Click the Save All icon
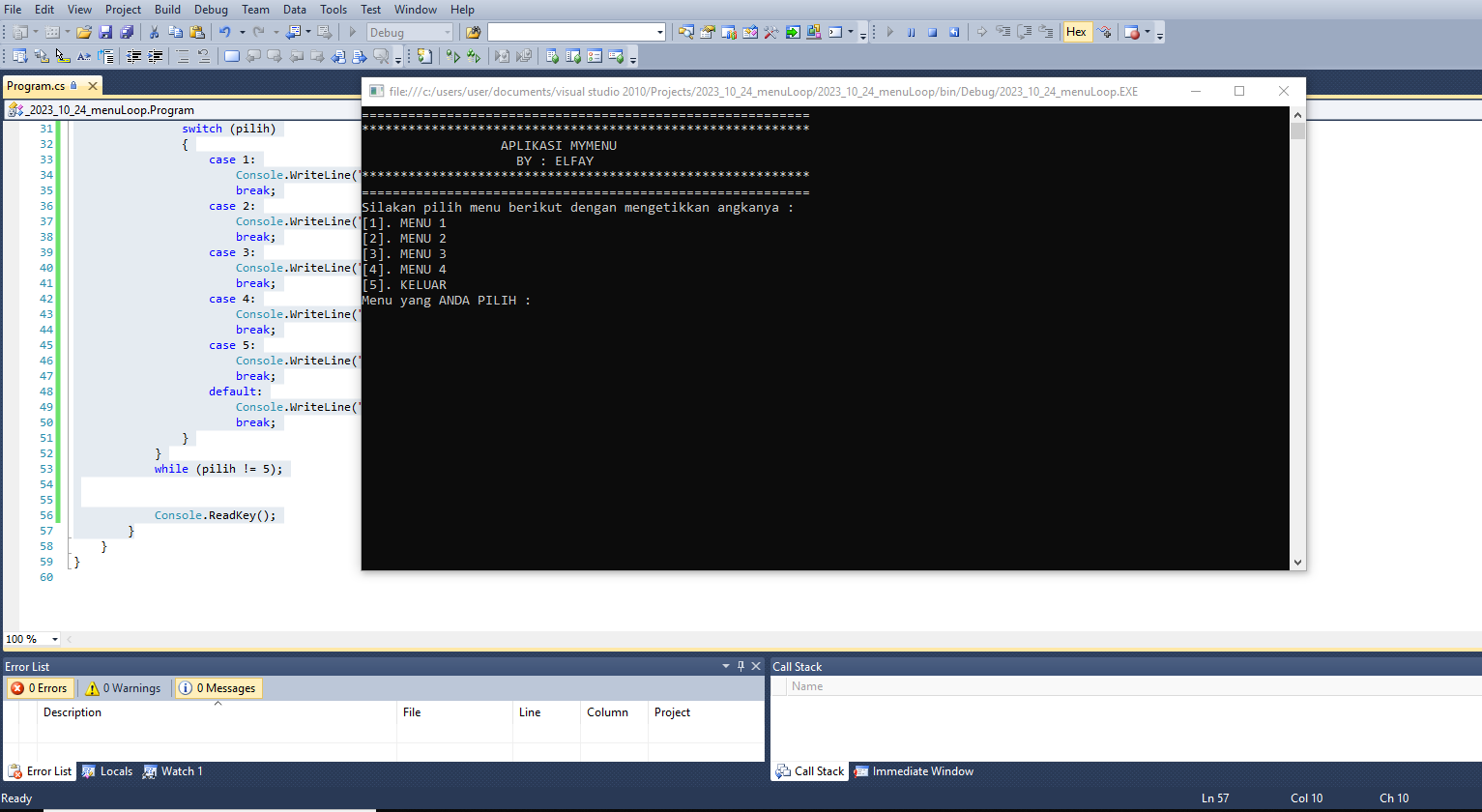The height and width of the screenshot is (812, 1482). point(127,32)
